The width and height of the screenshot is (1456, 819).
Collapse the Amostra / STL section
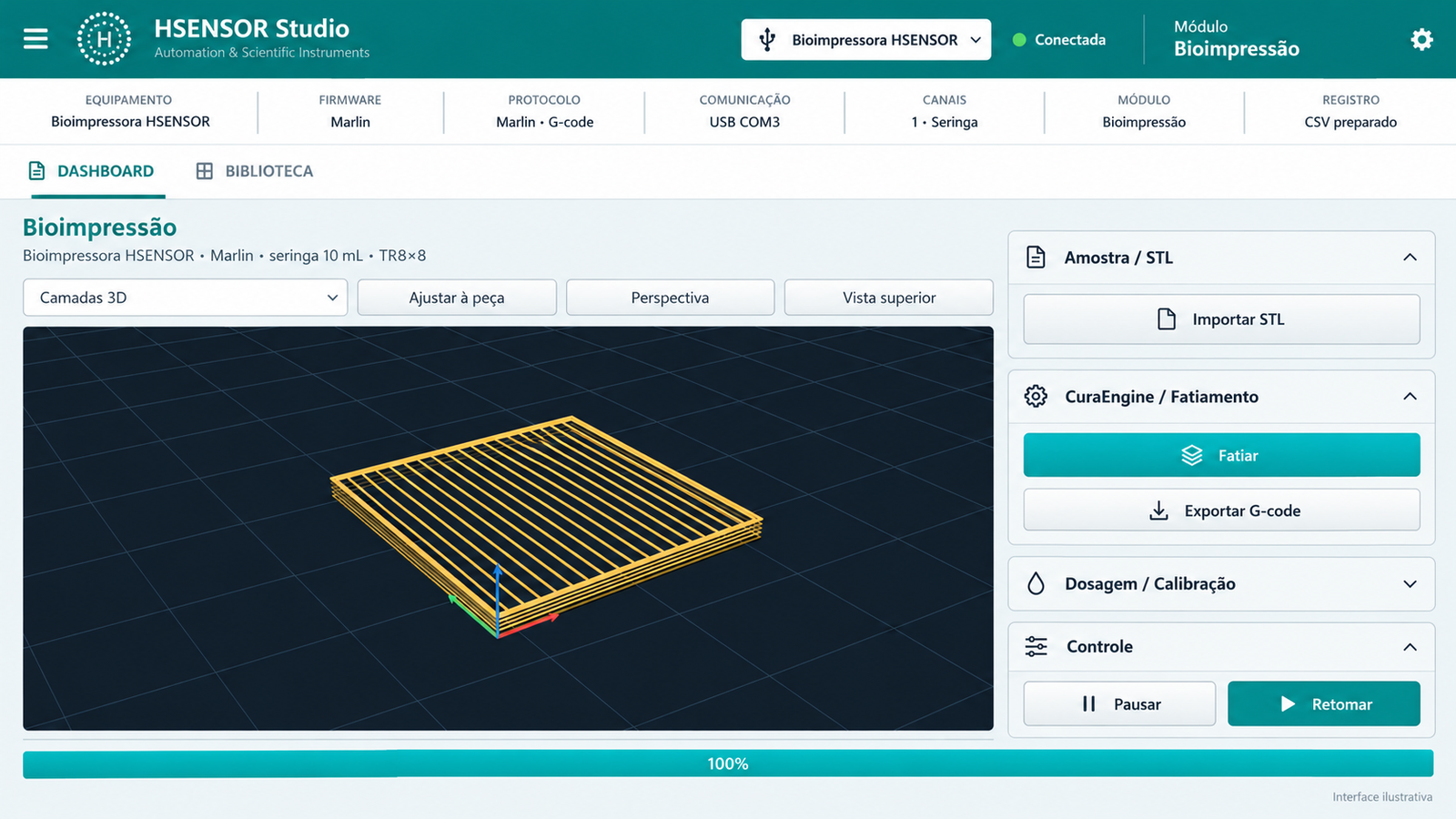point(1410,258)
